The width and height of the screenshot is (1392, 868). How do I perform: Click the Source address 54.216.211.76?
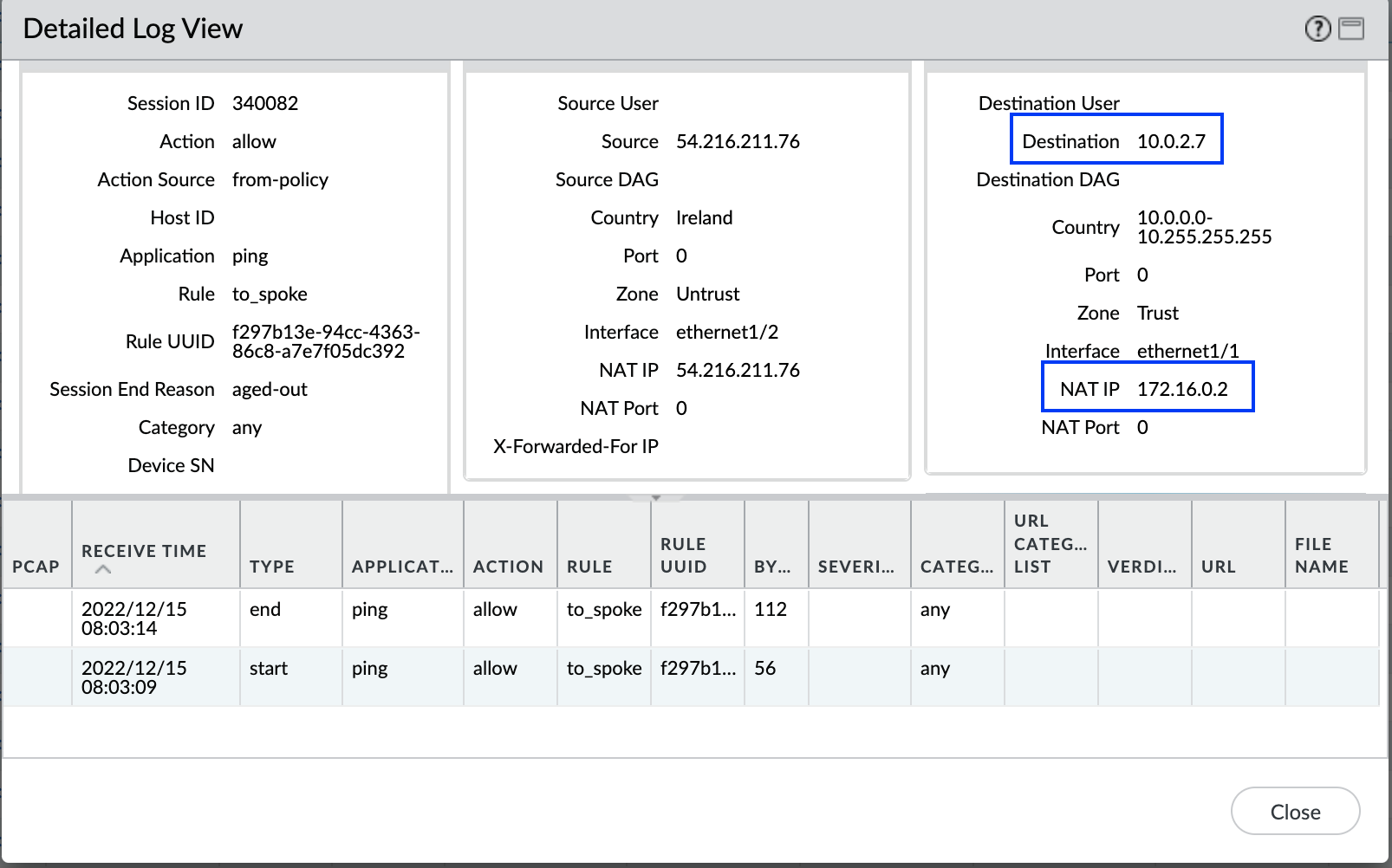738,141
